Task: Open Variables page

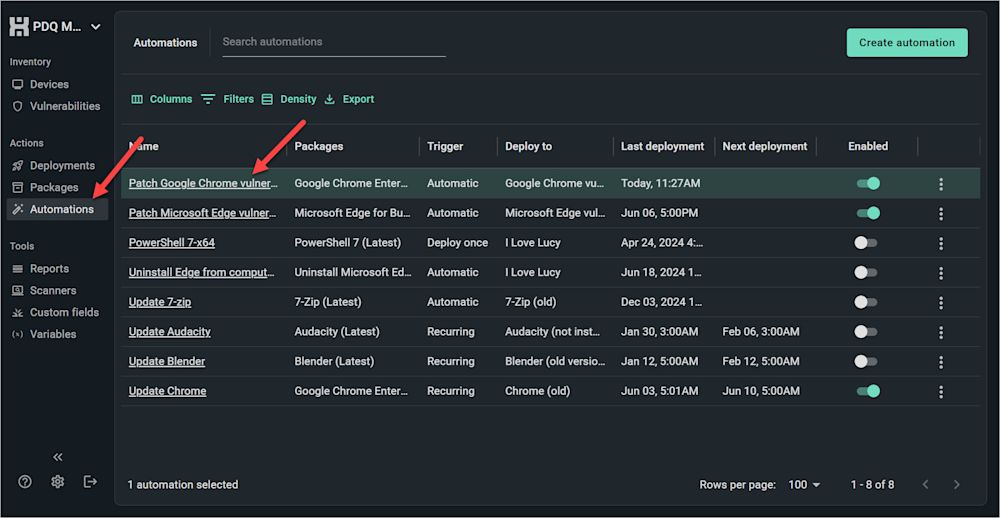Action: pyautogui.click(x=44, y=334)
